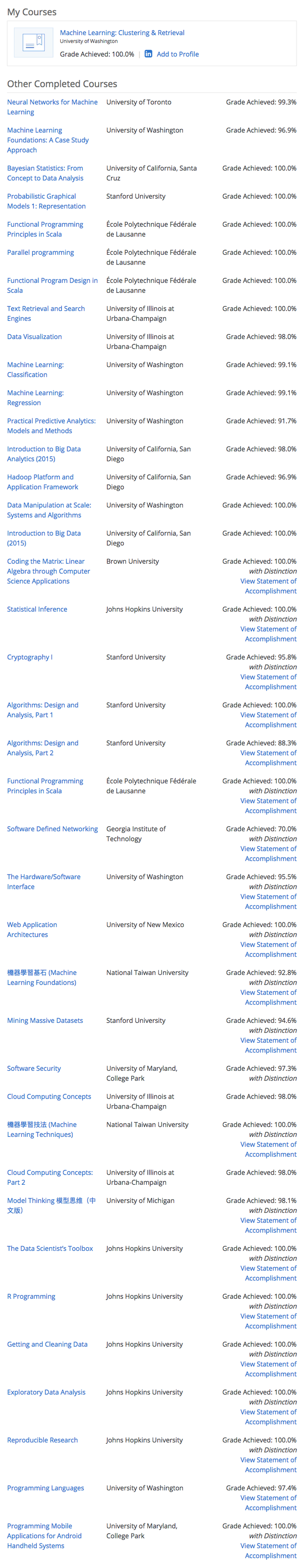The image size is (305, 1568).
Task: Open the Data Visualization course link
Action: (34, 337)
